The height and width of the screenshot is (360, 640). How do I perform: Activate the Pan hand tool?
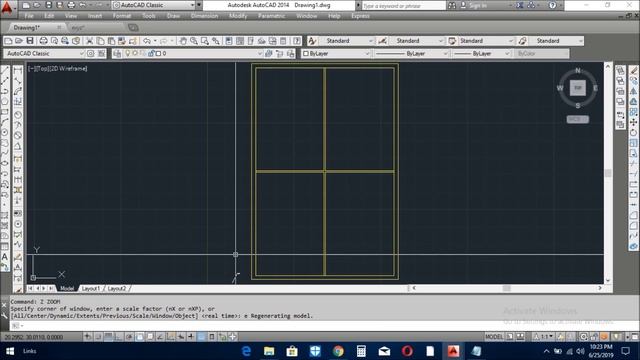pos(183,41)
